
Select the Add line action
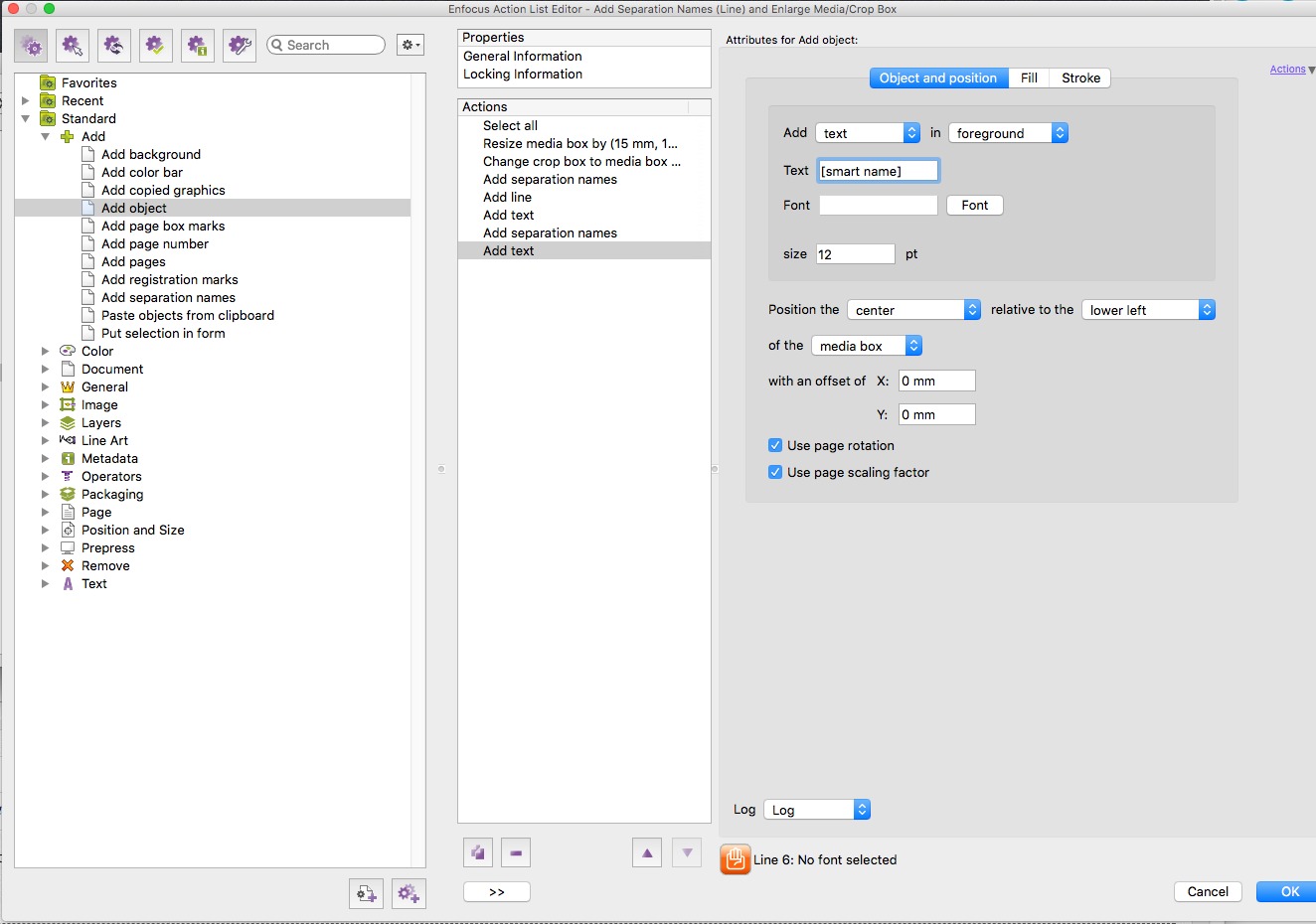[584, 197]
